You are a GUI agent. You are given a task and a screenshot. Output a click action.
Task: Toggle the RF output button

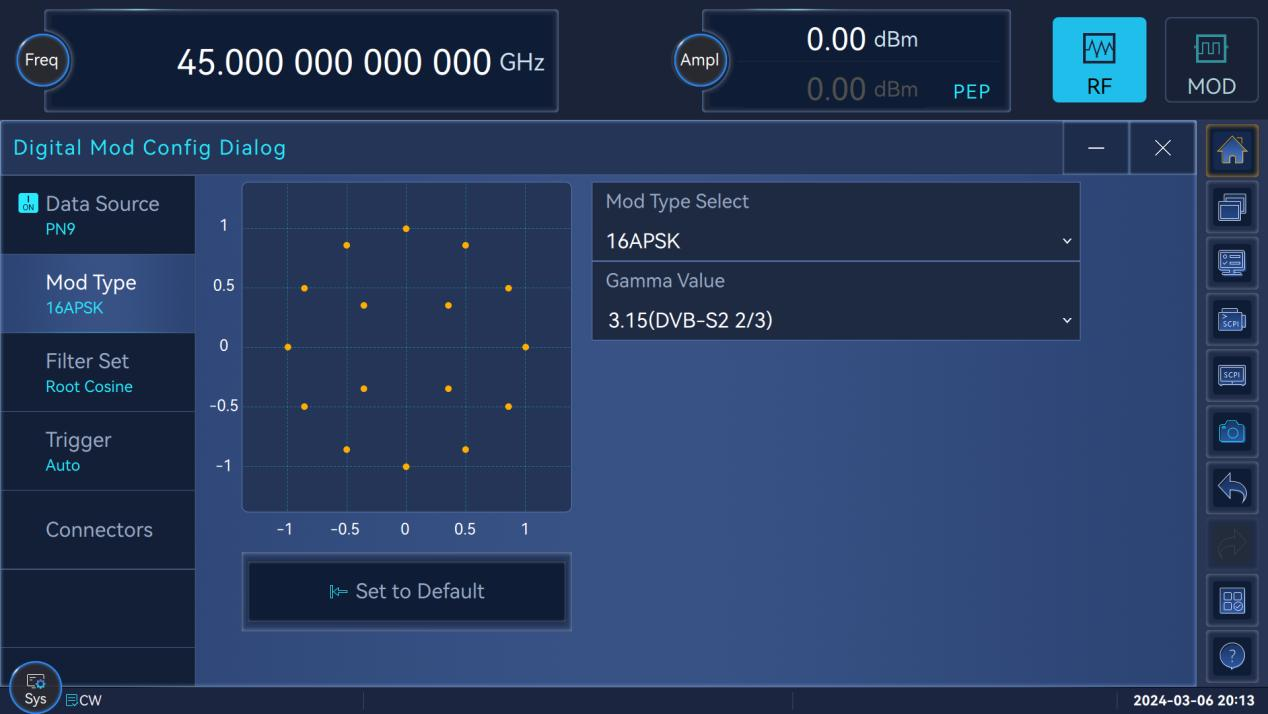[x=1099, y=60]
